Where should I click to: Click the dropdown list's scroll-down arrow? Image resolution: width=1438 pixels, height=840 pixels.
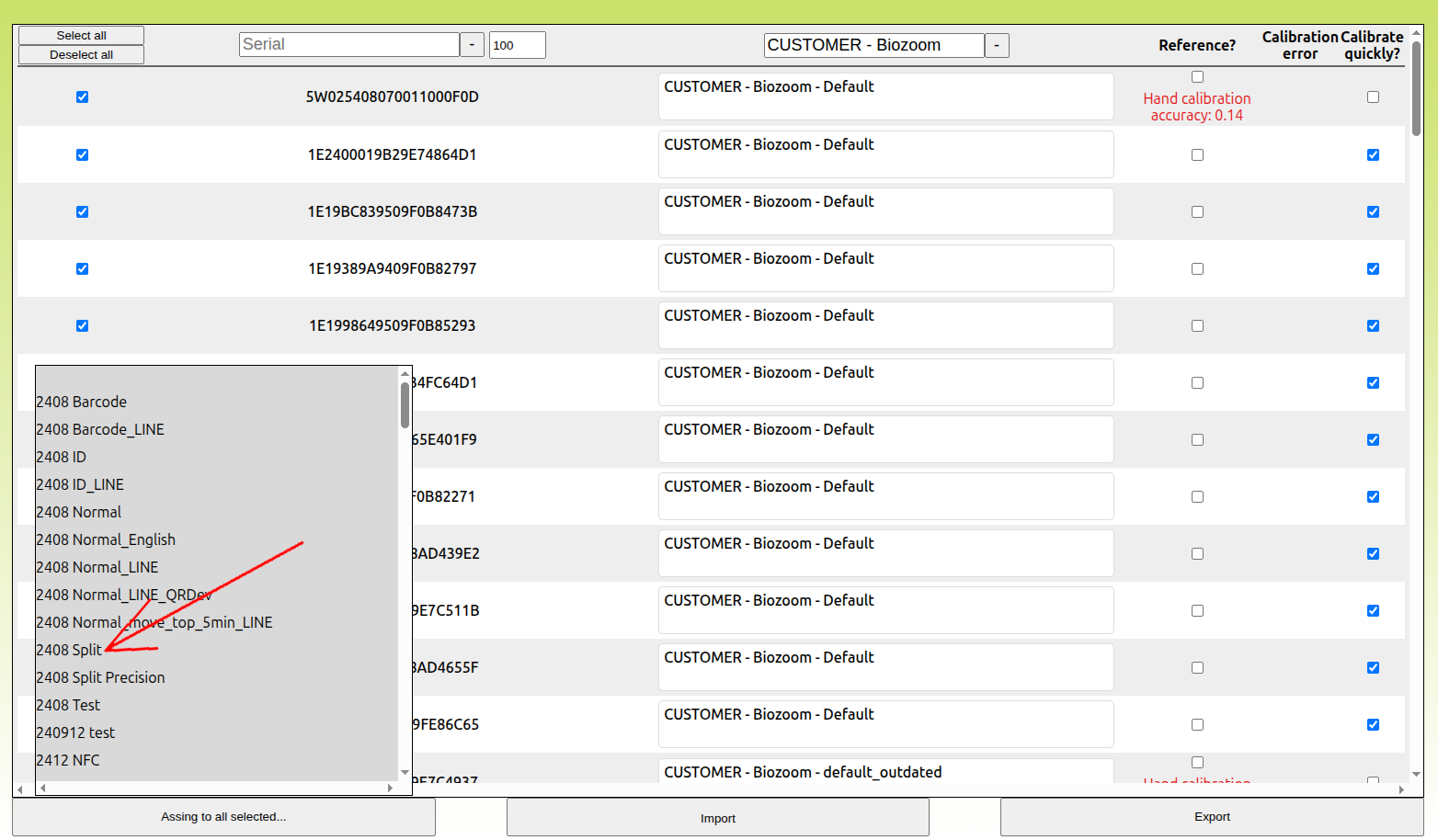405,773
